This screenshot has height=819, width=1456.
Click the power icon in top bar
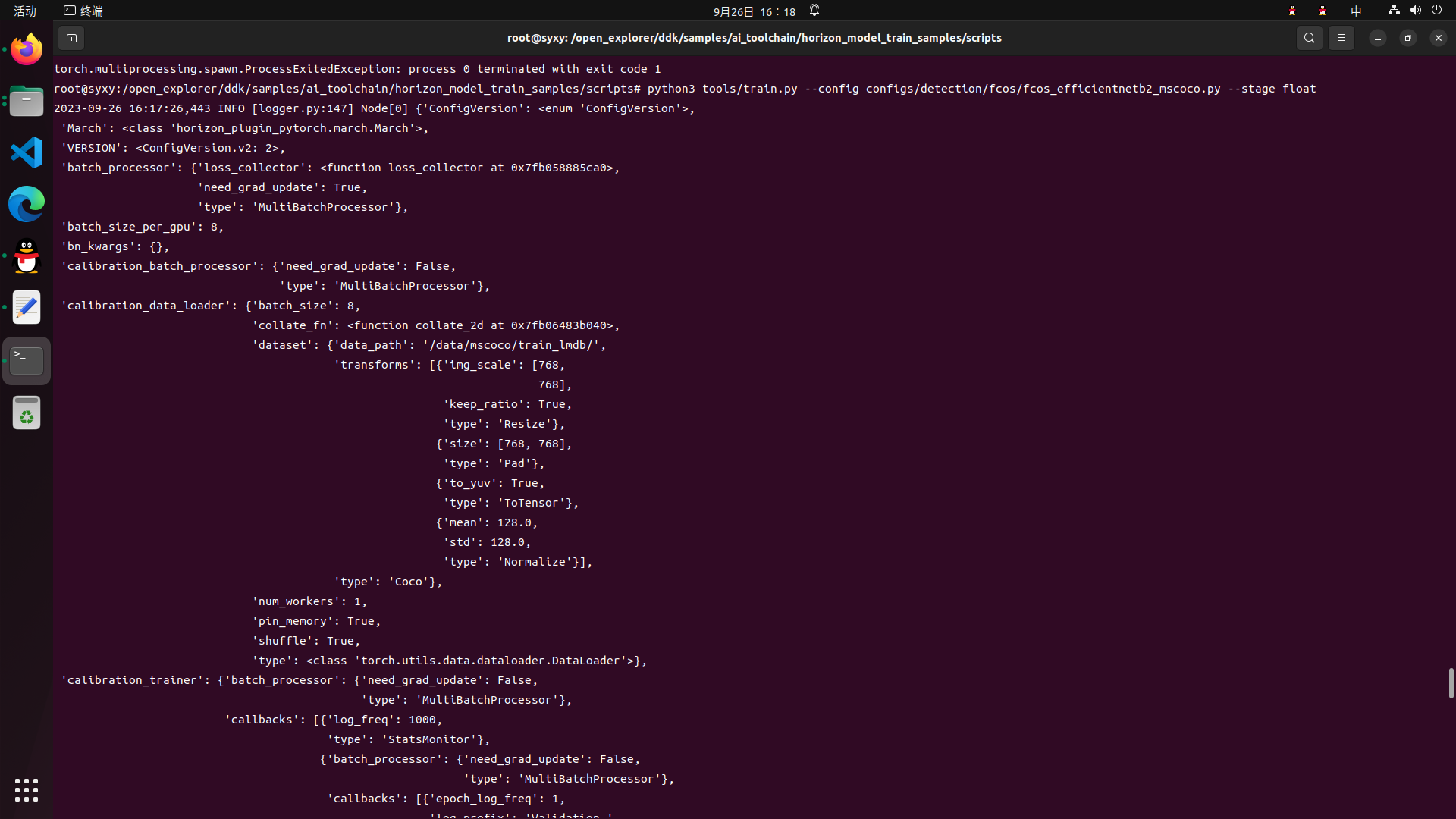coord(1436,11)
